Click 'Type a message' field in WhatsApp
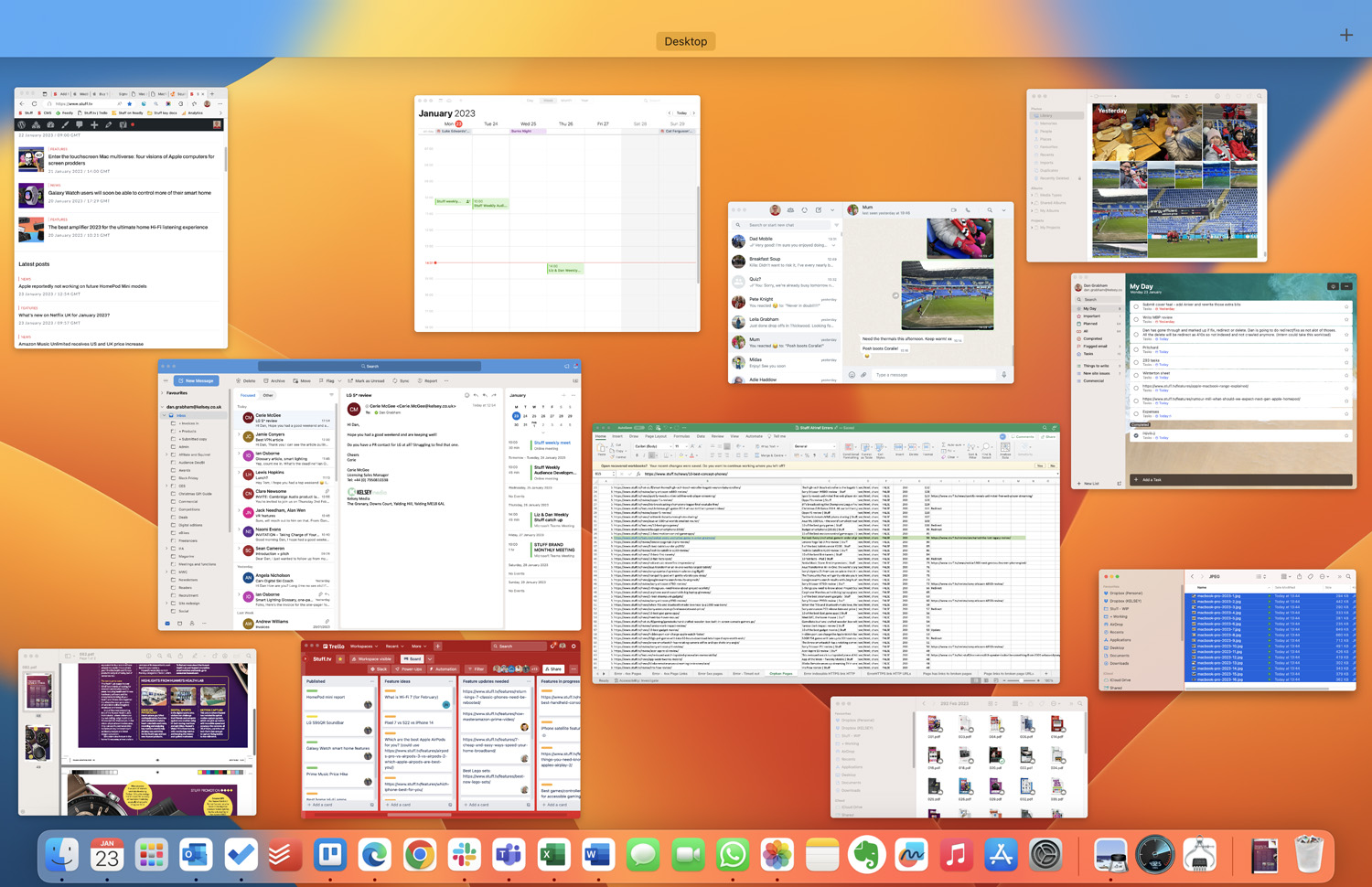The width and height of the screenshot is (1372, 887). (x=934, y=375)
